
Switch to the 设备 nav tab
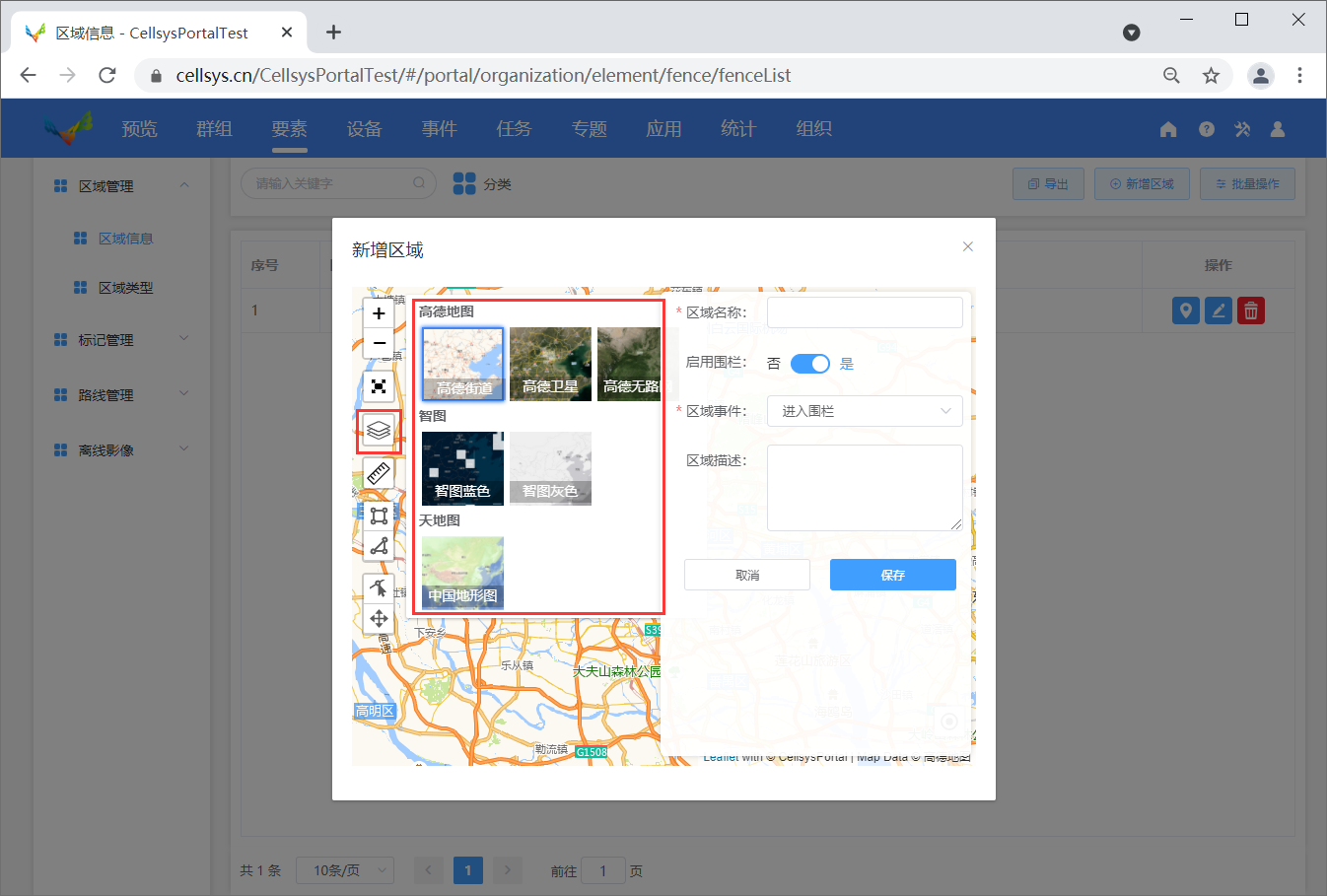[x=365, y=129]
